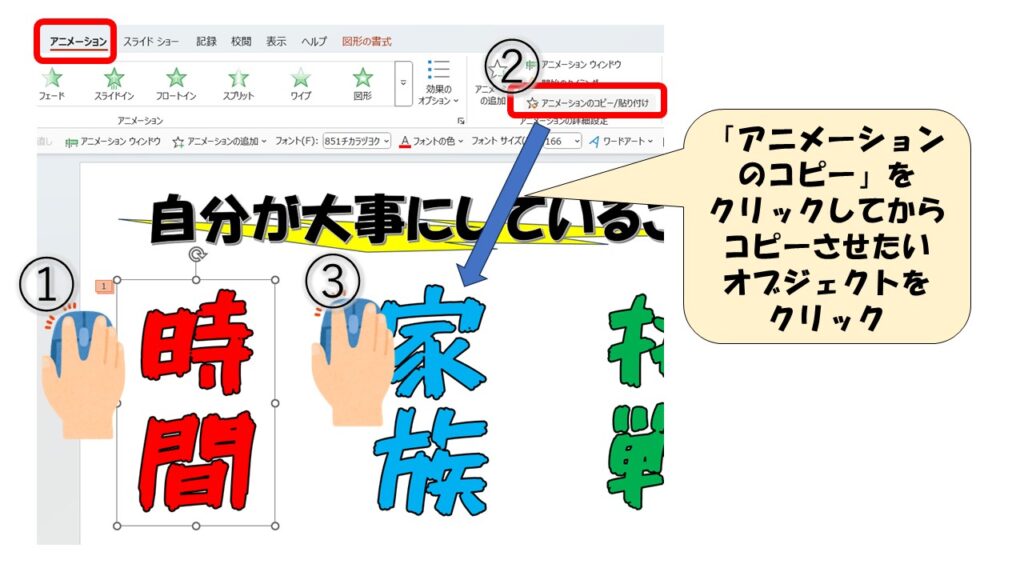Open 効果のオプション dropdown
Screen dimensions: 1024x576
(437, 83)
